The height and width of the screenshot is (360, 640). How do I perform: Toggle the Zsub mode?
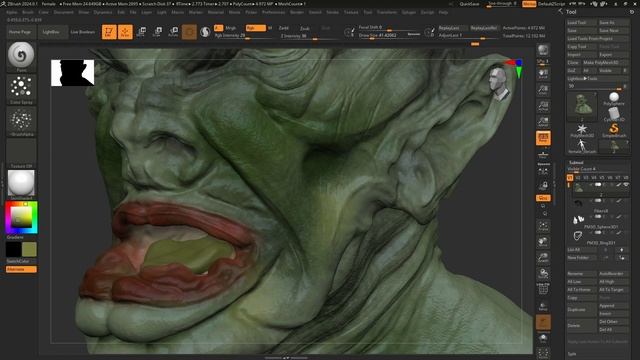(305, 28)
